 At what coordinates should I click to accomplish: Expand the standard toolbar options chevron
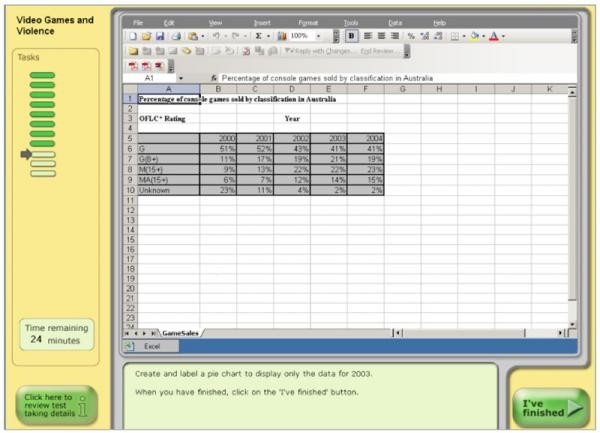[336, 36]
